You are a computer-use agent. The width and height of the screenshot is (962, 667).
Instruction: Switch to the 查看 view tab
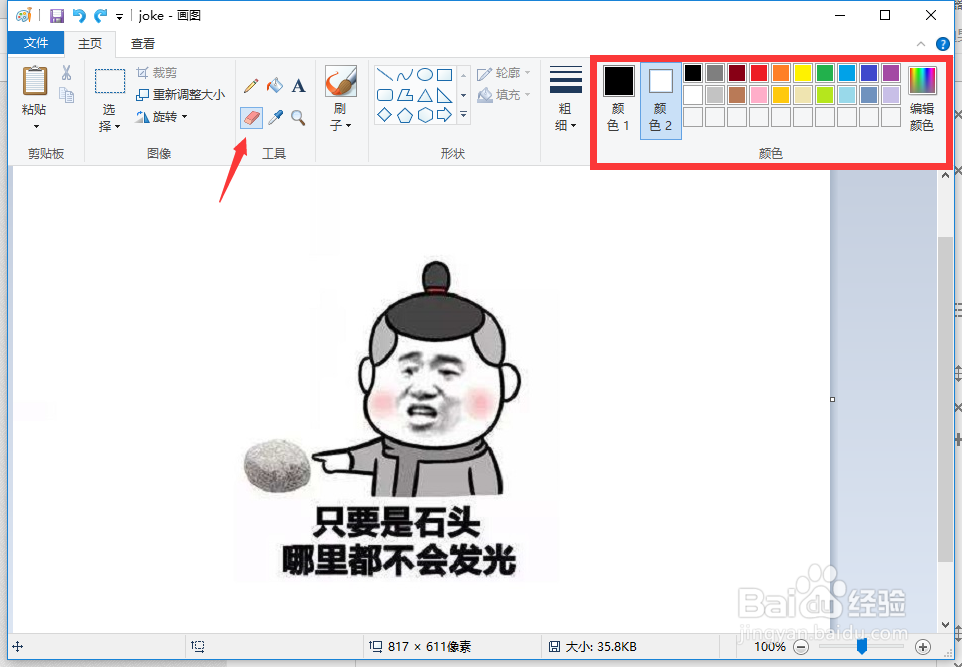point(142,44)
